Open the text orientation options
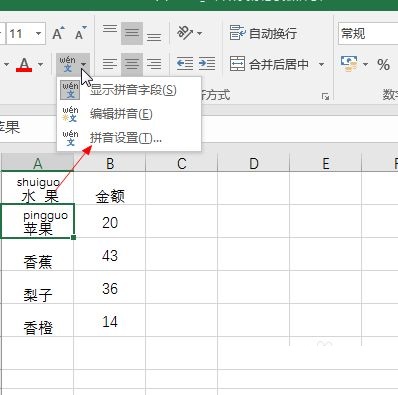Viewport: 398px width, 395px height. click(x=189, y=33)
